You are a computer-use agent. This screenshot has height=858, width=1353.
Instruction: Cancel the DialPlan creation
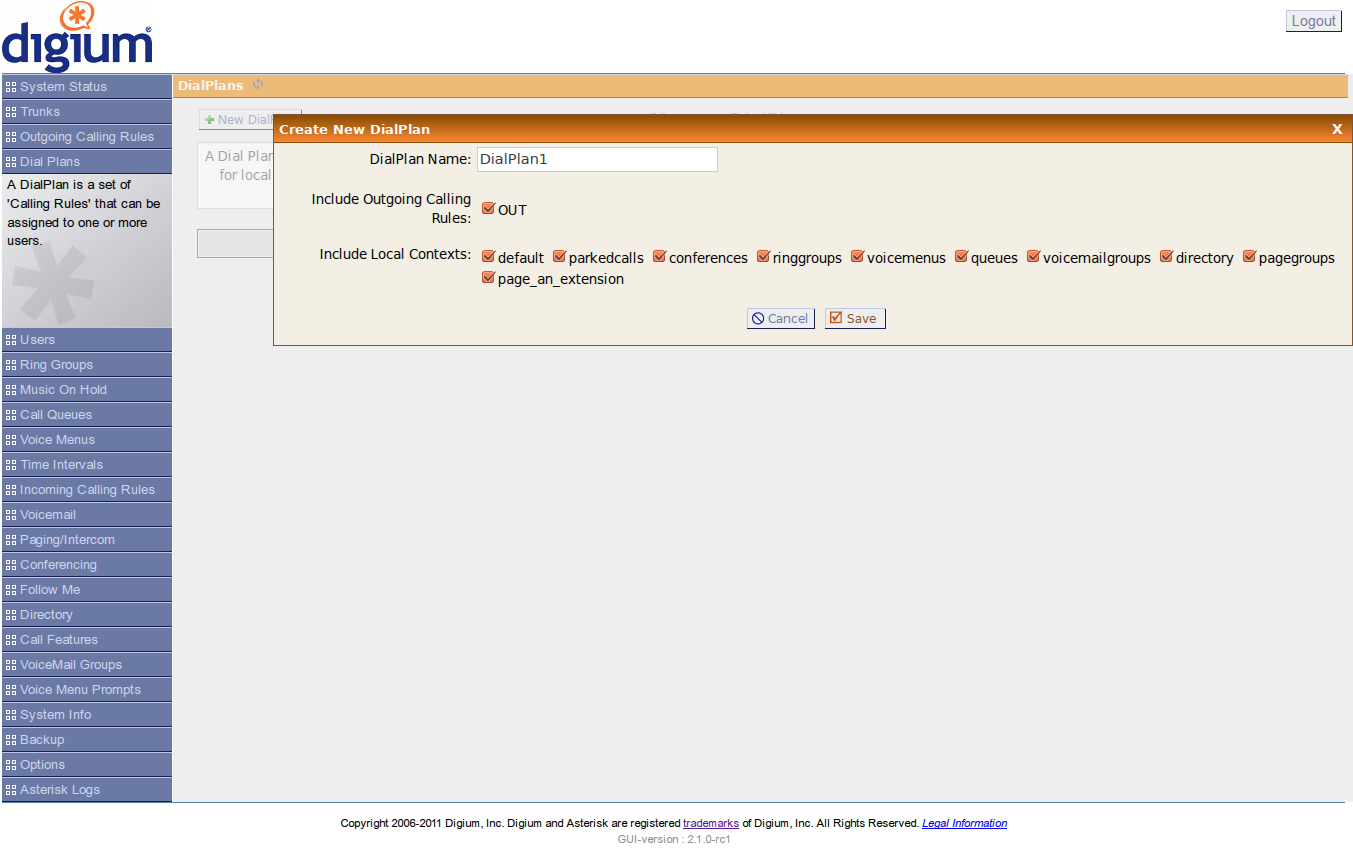pos(780,318)
